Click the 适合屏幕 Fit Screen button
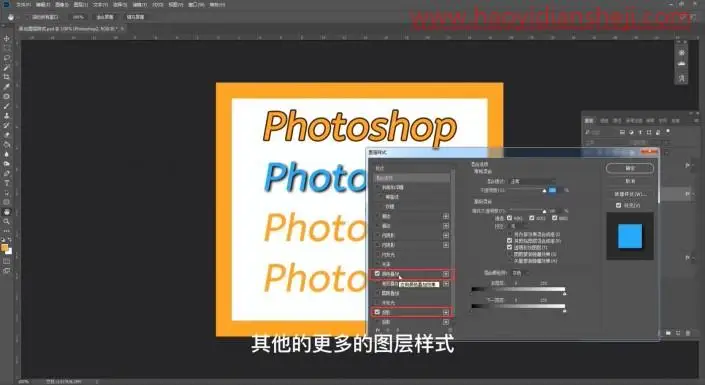705x385 pixels. 105,17
